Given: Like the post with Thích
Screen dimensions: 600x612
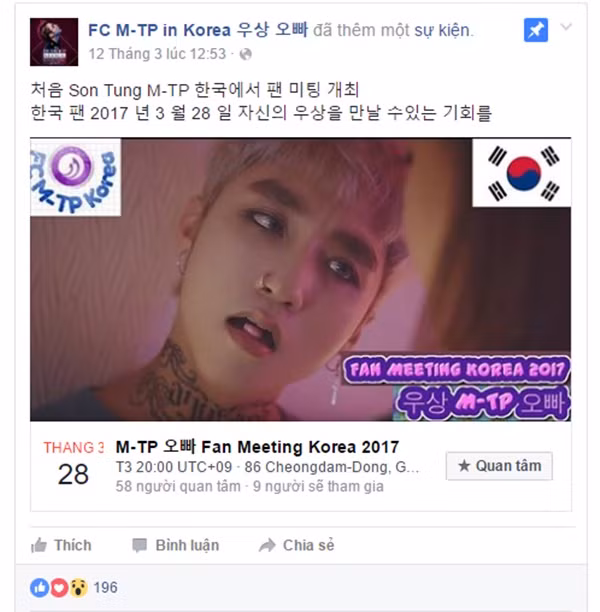Looking at the screenshot, I should [x=61, y=545].
